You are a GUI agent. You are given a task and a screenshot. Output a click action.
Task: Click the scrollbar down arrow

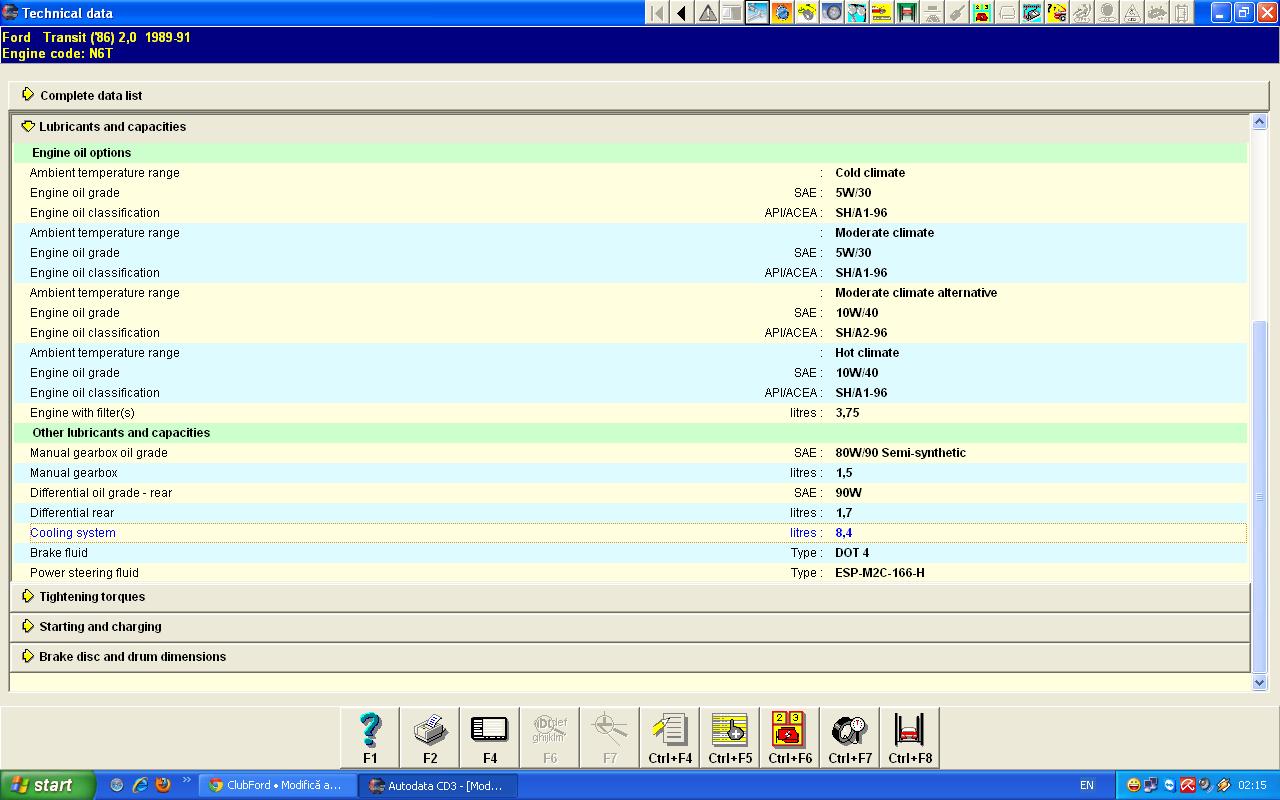click(x=1259, y=682)
